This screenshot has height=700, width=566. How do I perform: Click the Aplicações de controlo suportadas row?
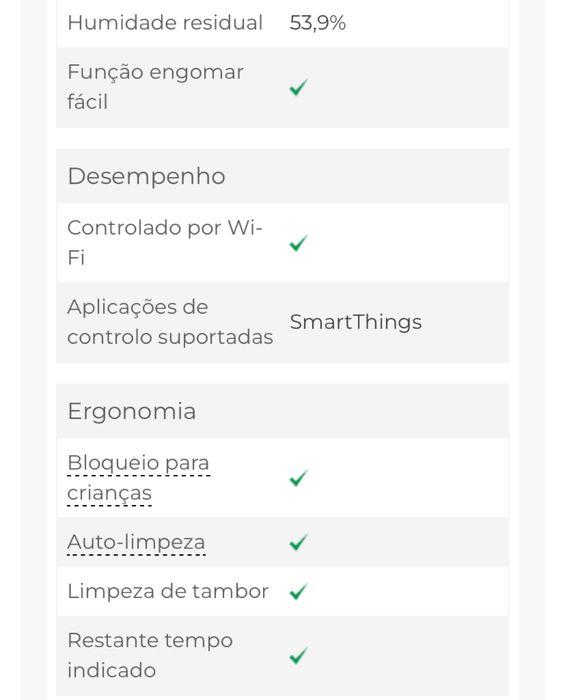tap(283, 322)
